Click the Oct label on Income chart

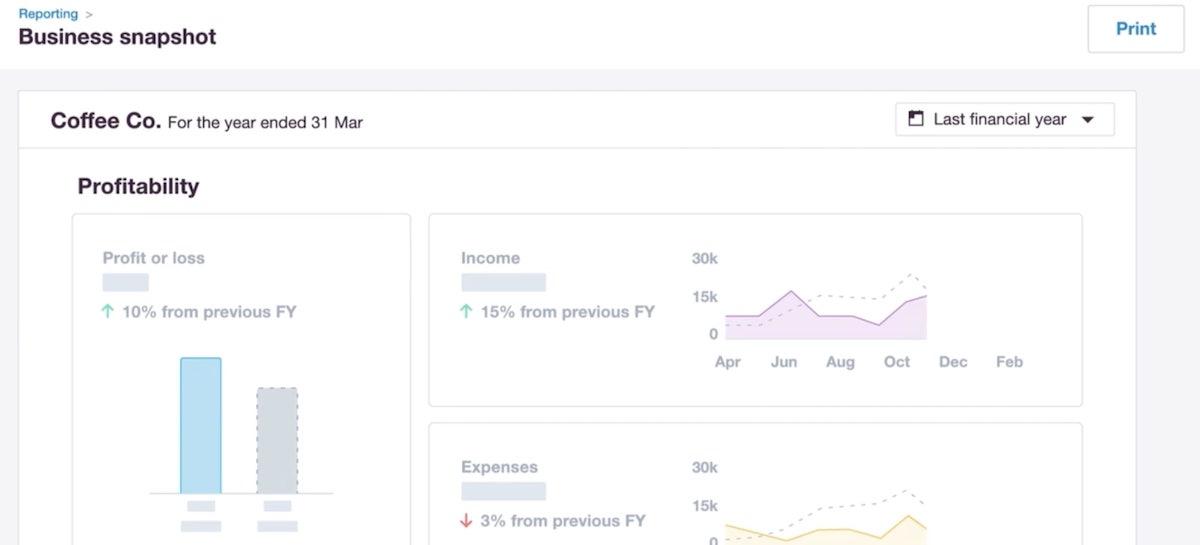(x=897, y=362)
